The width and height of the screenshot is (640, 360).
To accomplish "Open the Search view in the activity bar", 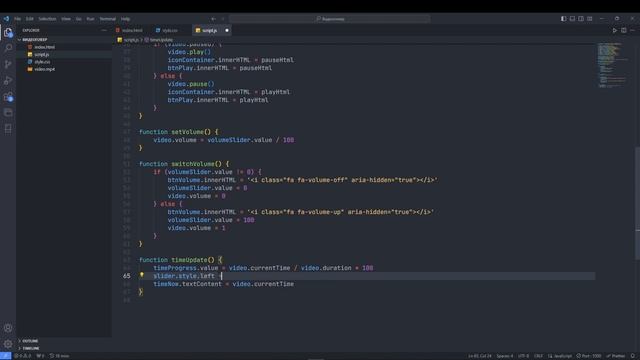I will 8,48.
